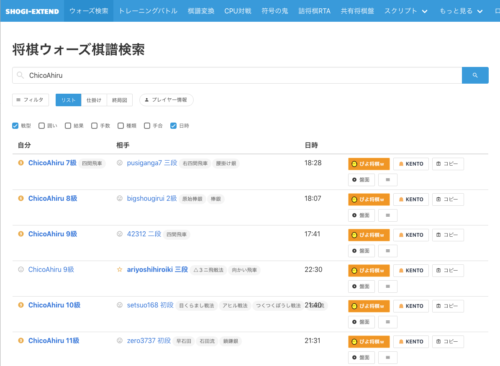Focus the search field containing ChicoAhiru
This screenshot has width=500, height=366.
237,75
